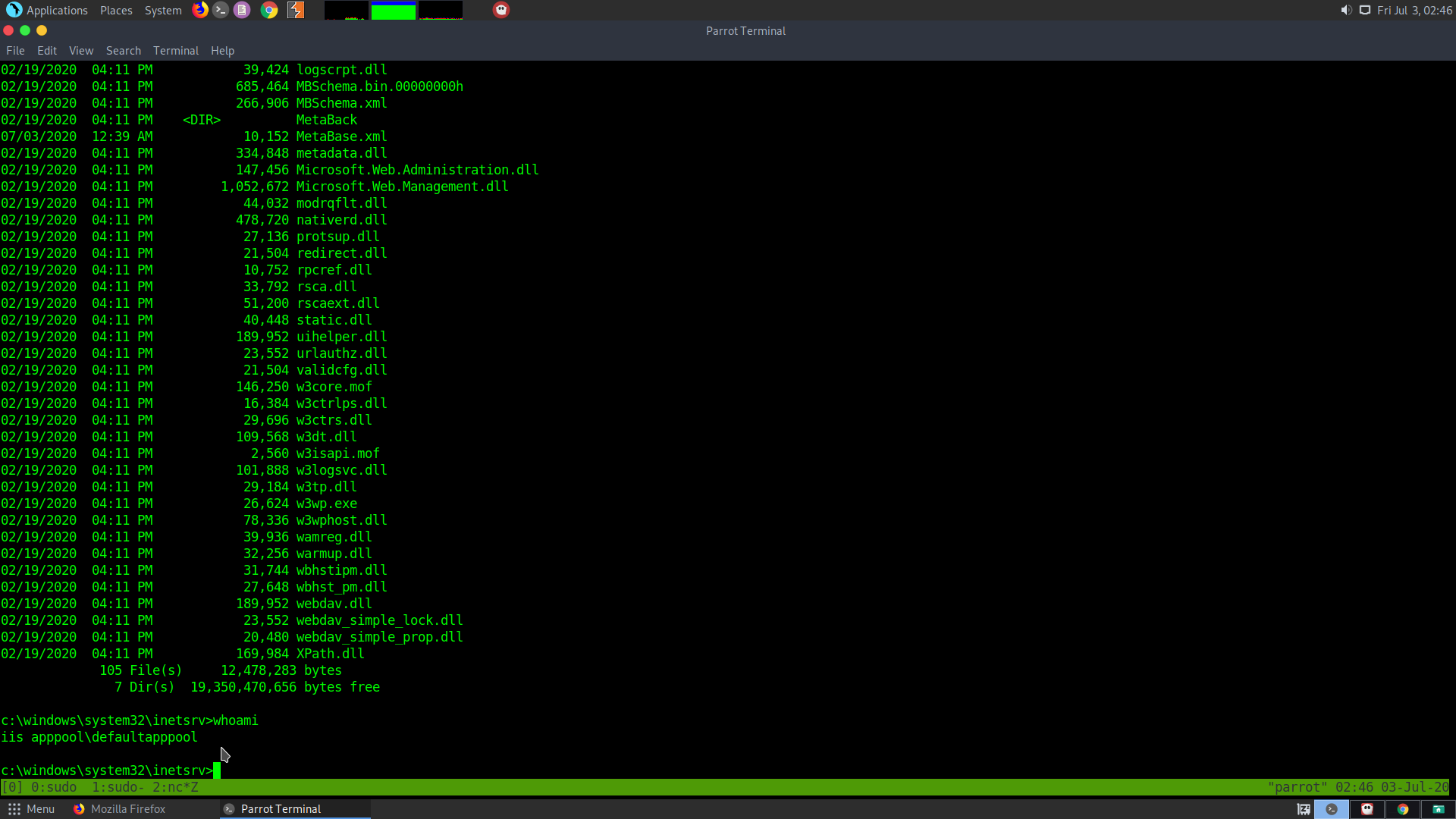Launch Firefox from the top panel
The width and height of the screenshot is (1456, 819).
(200, 10)
